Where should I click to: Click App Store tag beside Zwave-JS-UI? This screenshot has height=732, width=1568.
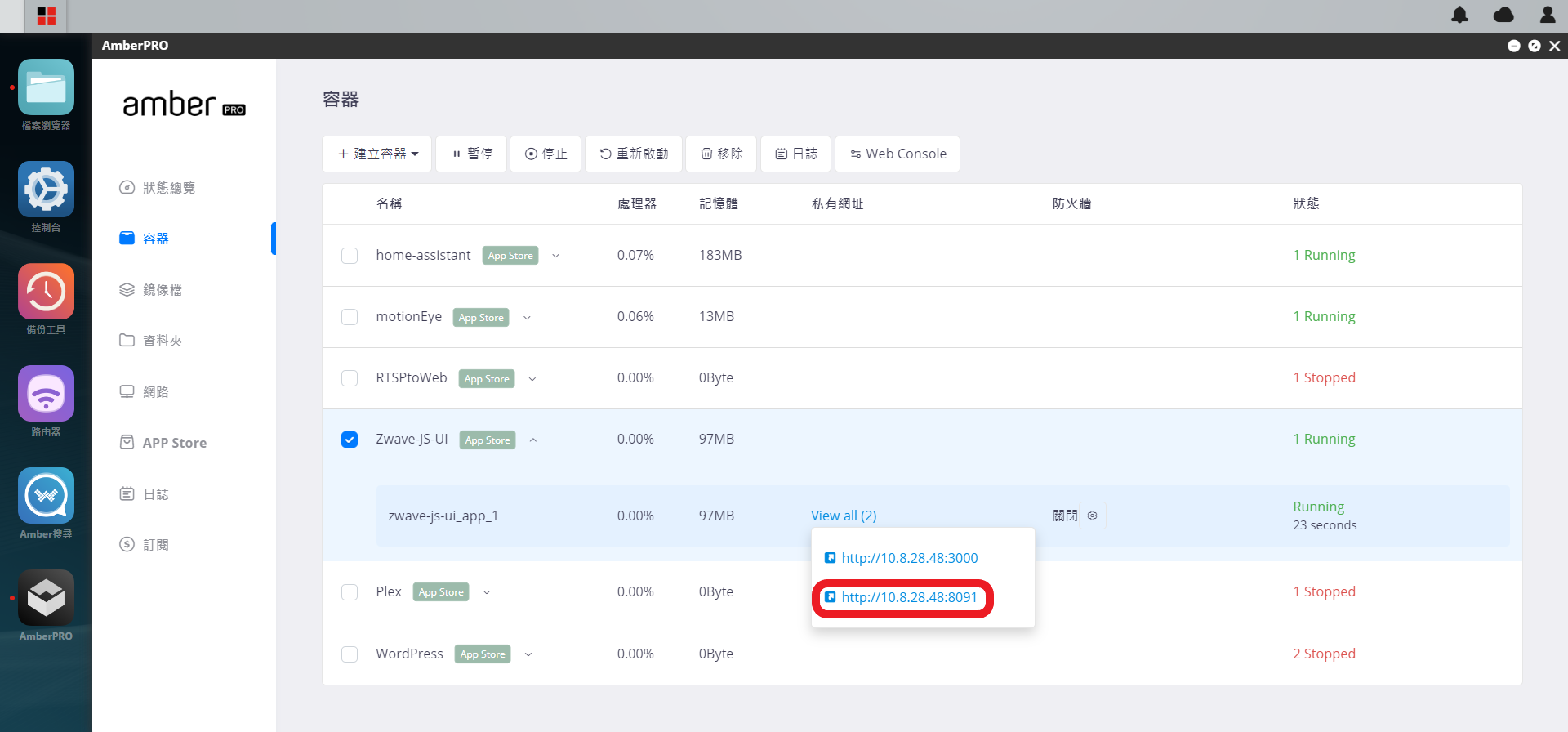point(488,440)
